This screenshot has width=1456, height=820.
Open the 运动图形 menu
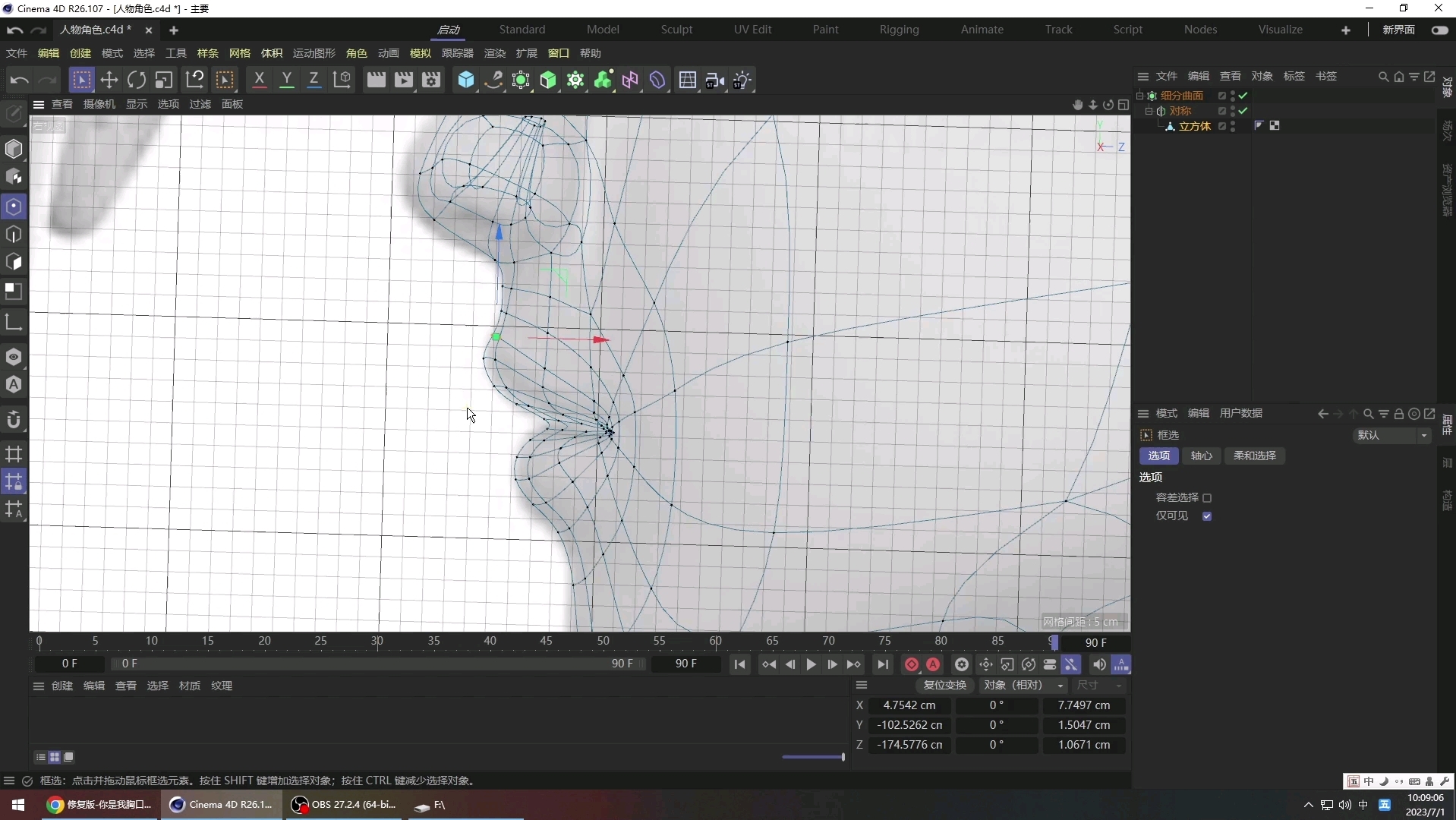click(x=314, y=53)
